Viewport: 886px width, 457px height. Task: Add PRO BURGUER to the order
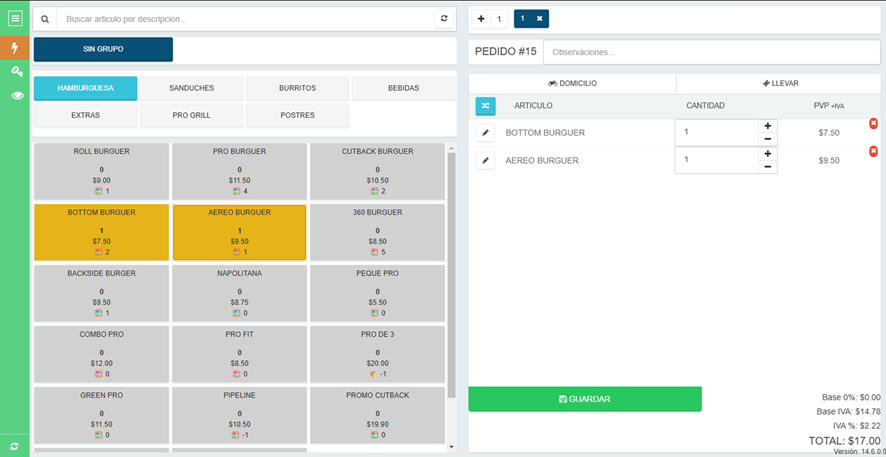(x=240, y=171)
